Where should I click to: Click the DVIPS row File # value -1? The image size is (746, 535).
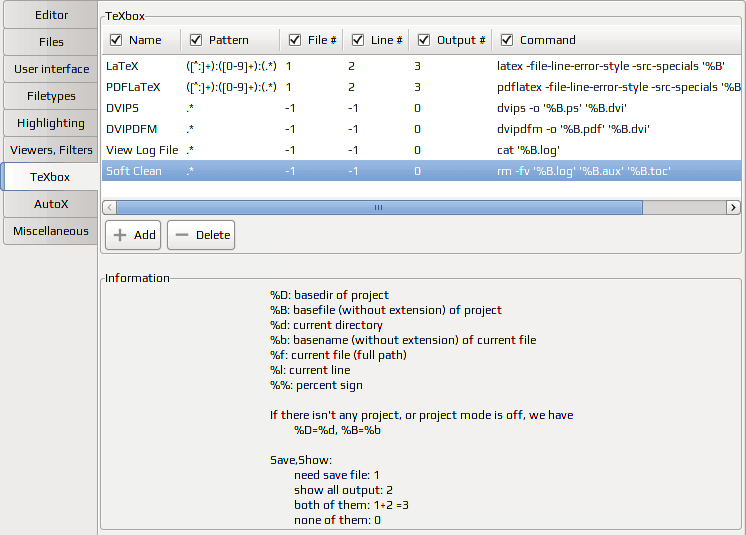tap(290, 108)
